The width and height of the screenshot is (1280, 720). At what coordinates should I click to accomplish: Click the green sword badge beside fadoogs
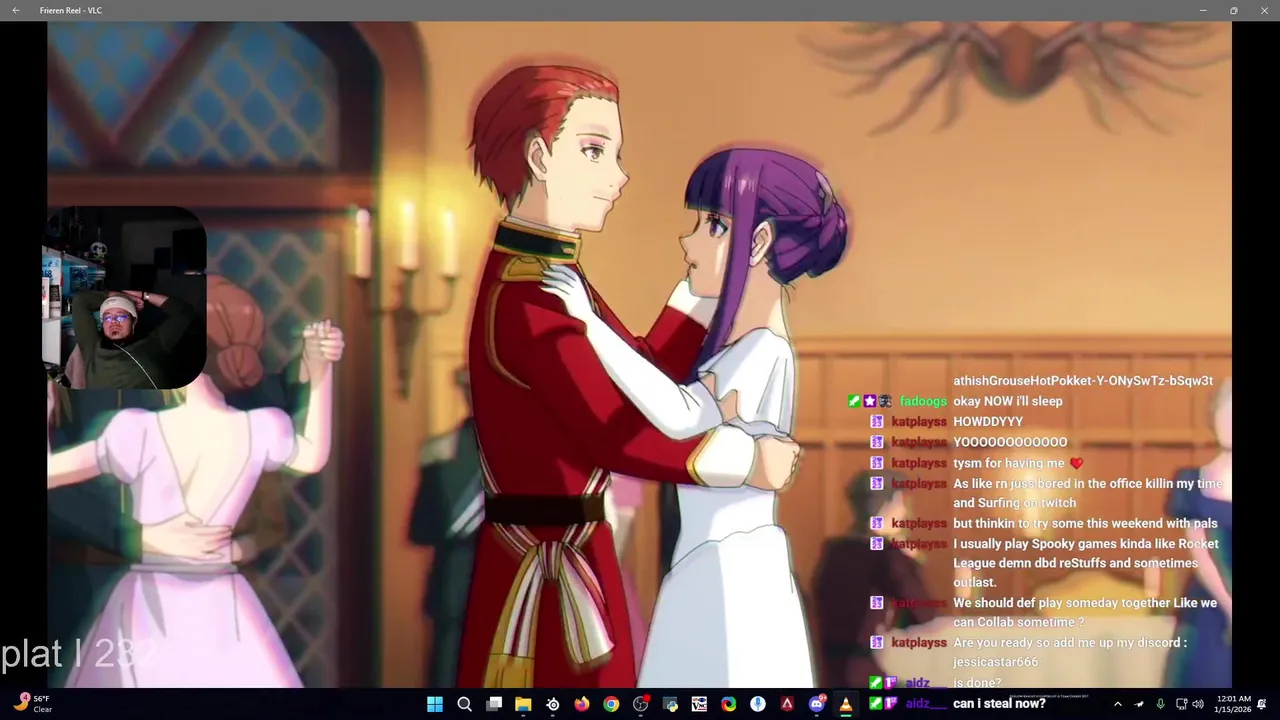[x=854, y=401]
